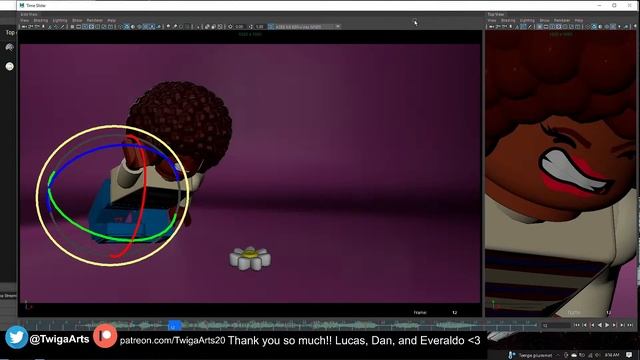Toggle Film Gate in left viewport toolbar
The image size is (640, 360).
78,27
